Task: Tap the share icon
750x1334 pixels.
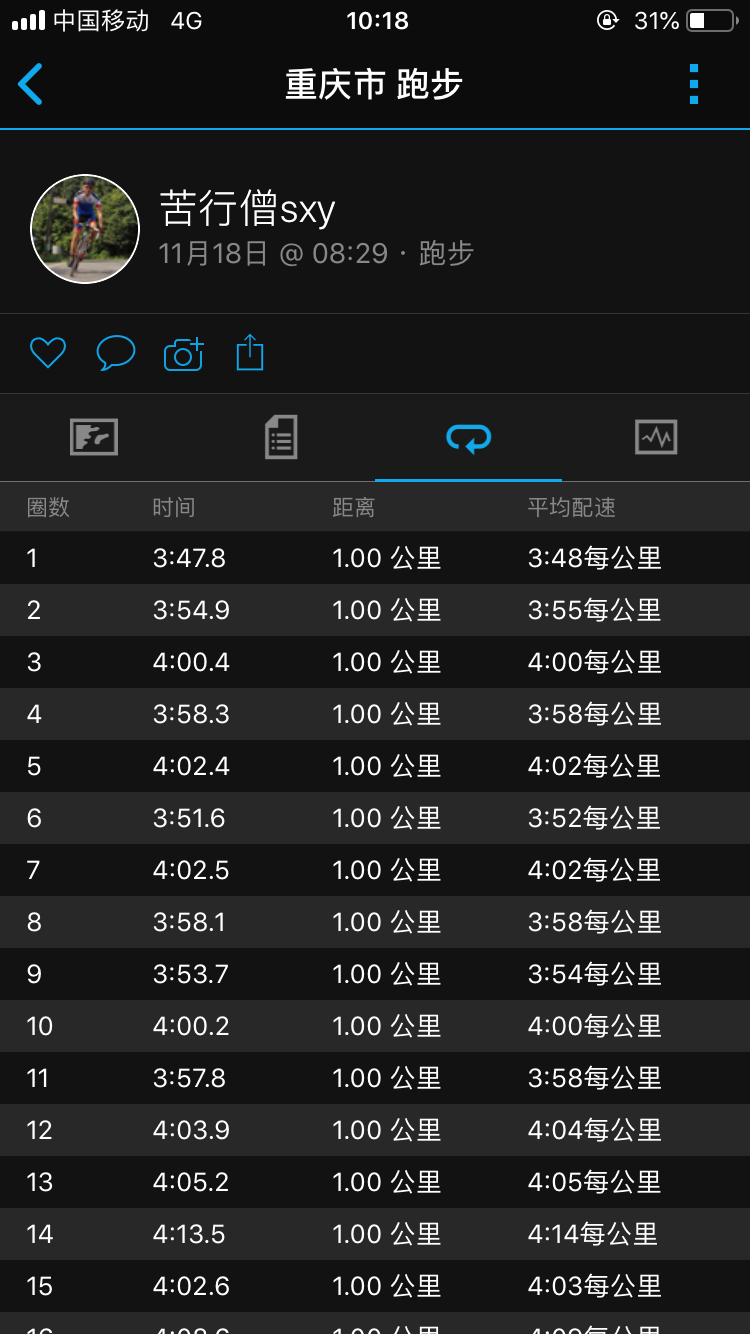Action: pyautogui.click(x=250, y=353)
